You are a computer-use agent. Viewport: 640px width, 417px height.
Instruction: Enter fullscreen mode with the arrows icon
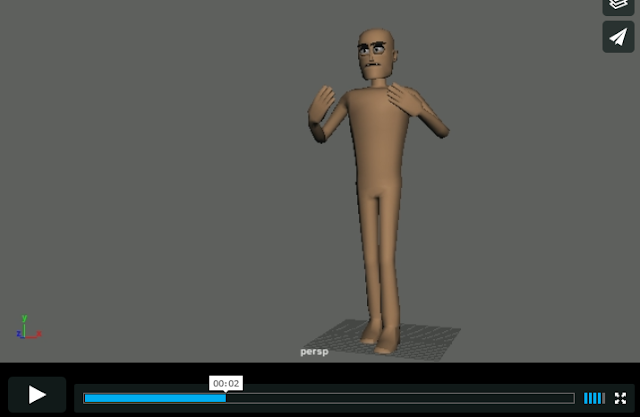click(620, 398)
